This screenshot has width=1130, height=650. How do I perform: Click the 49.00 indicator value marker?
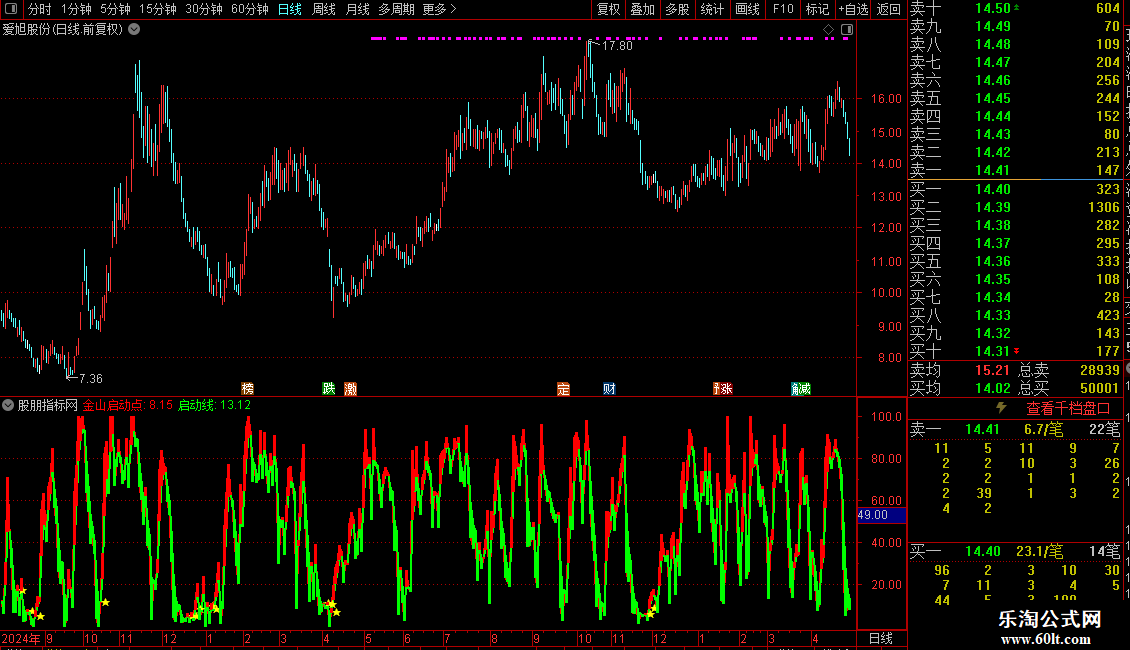[x=881, y=515]
